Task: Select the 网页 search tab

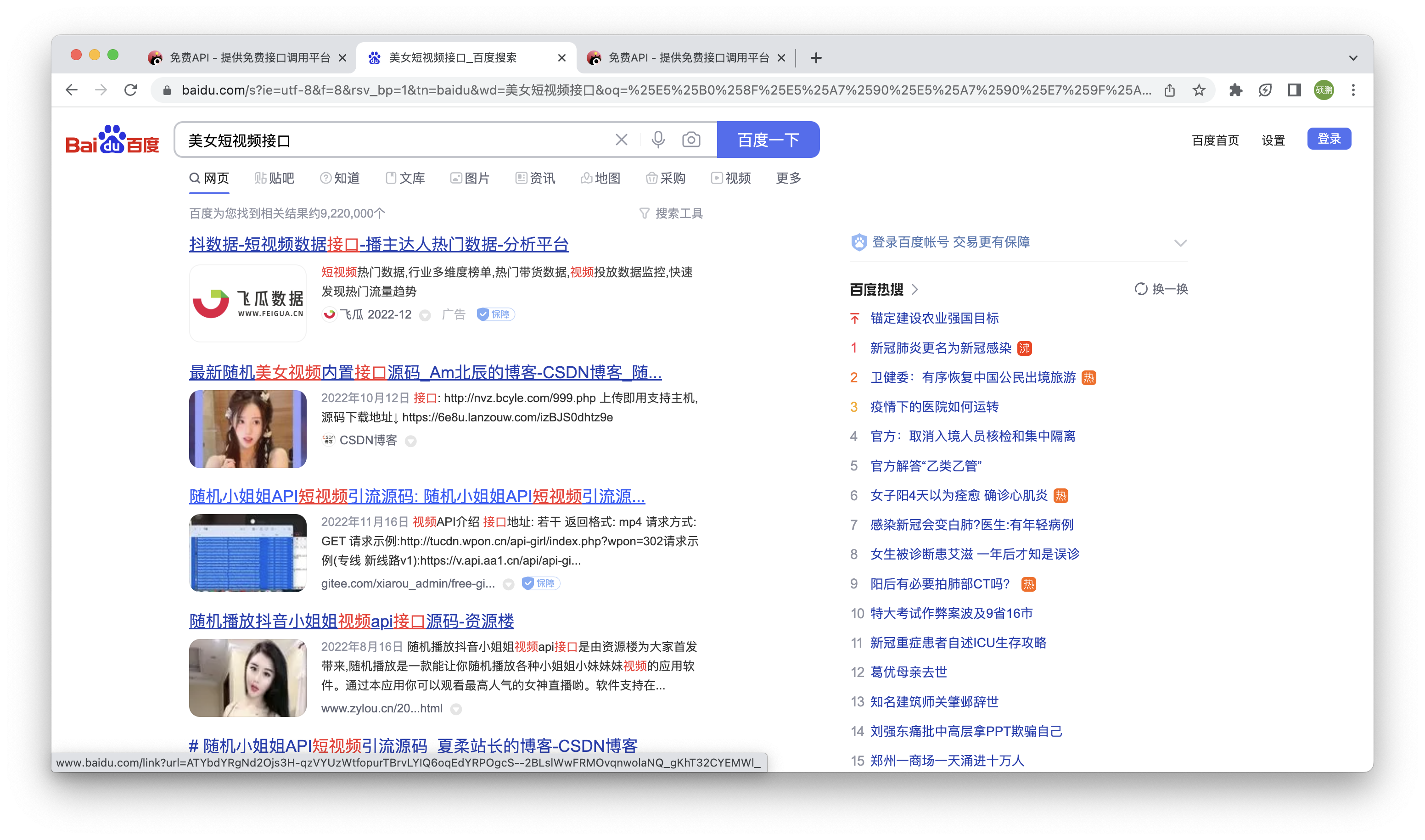Action: click(x=209, y=178)
